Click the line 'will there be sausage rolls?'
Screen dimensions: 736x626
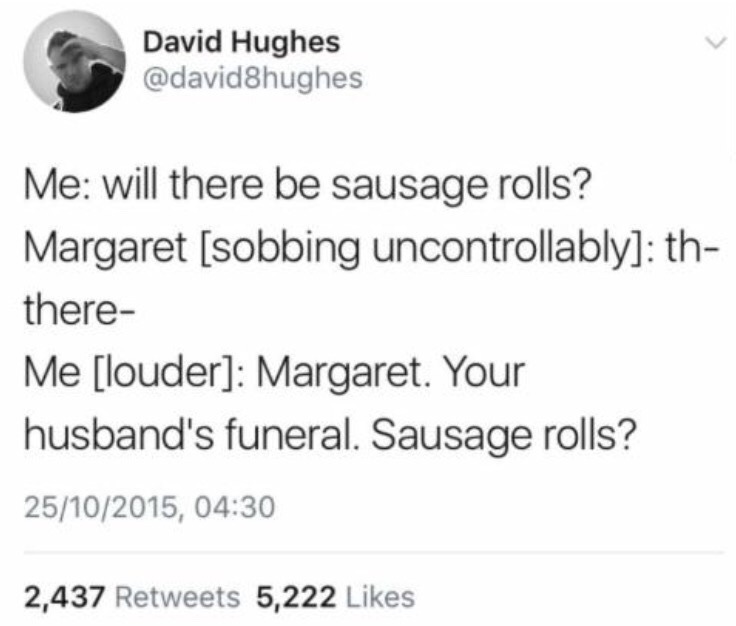(x=345, y=185)
